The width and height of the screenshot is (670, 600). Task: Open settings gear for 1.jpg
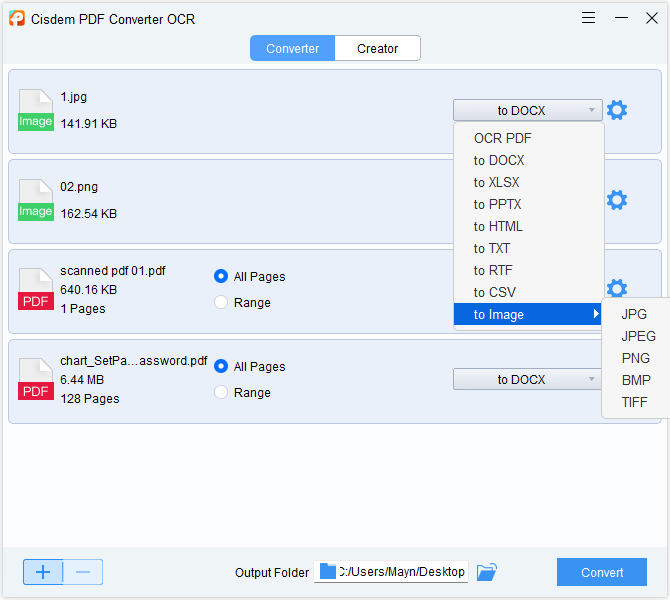tap(617, 110)
